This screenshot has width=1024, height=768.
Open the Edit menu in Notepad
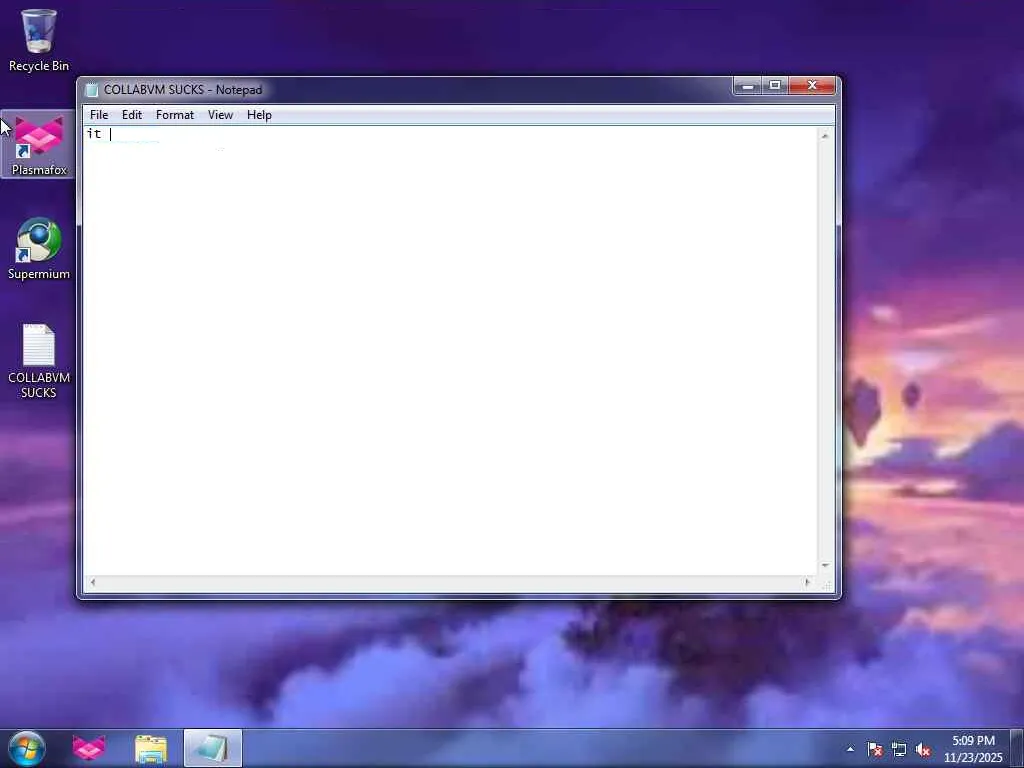click(131, 115)
